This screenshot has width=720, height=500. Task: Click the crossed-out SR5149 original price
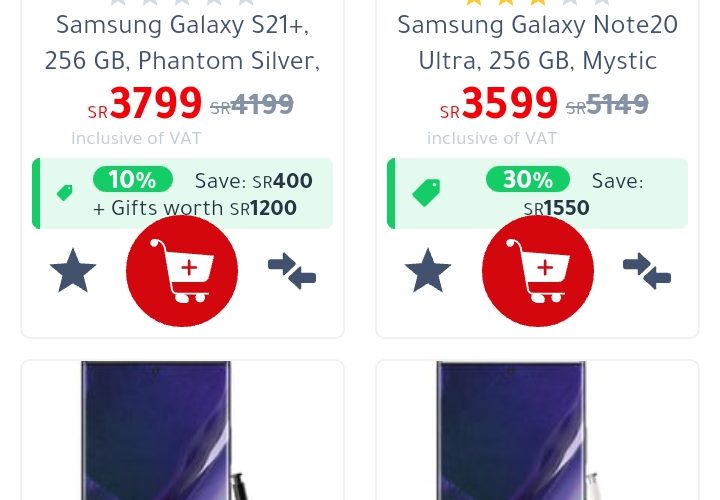point(607,105)
